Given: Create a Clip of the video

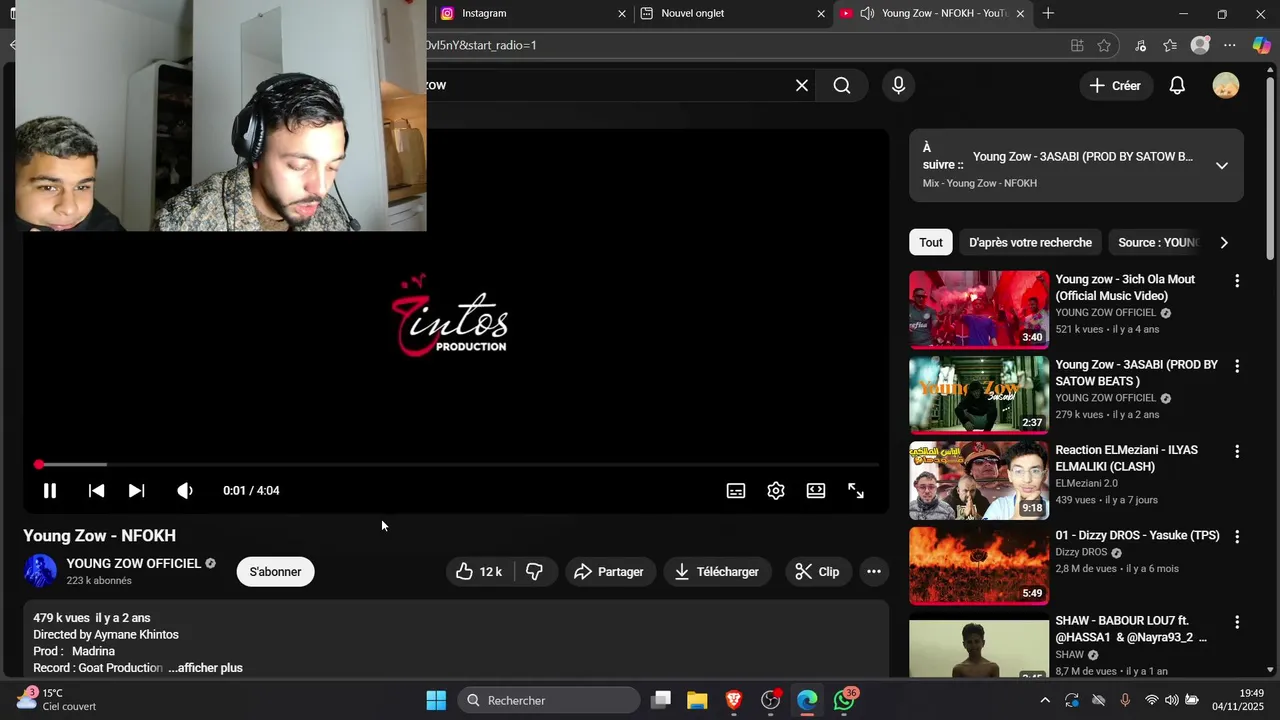Looking at the screenshot, I should tap(817, 572).
